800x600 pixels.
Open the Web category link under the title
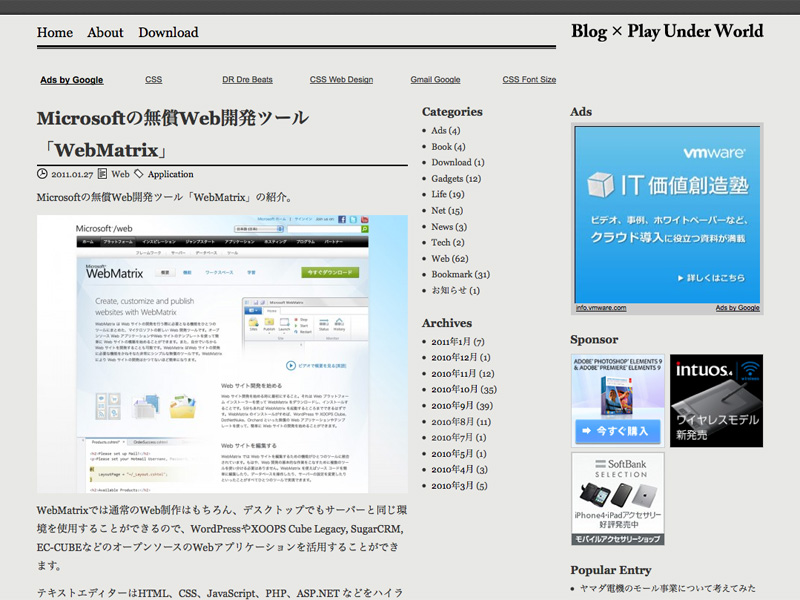coord(120,174)
